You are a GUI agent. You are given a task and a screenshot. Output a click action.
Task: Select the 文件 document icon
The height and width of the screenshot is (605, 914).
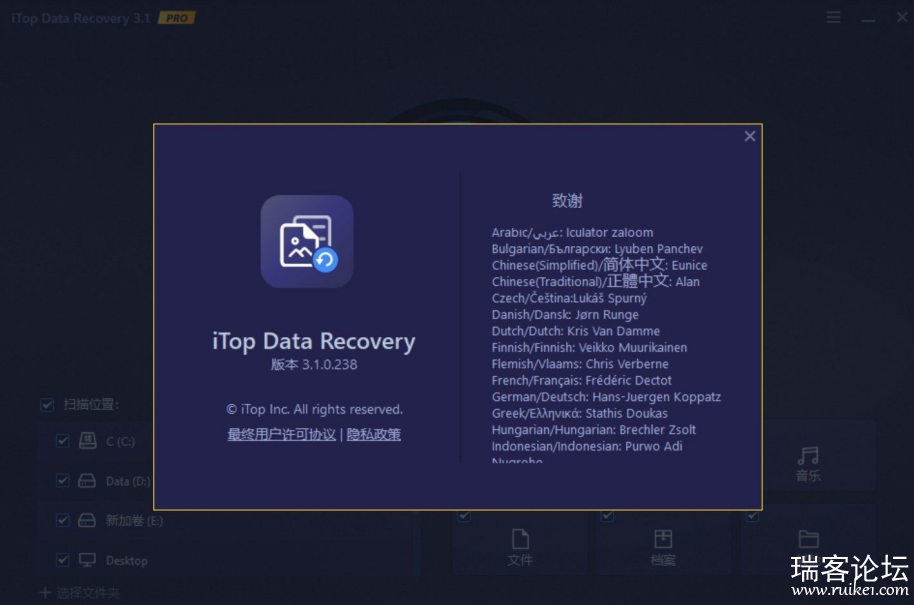point(520,539)
